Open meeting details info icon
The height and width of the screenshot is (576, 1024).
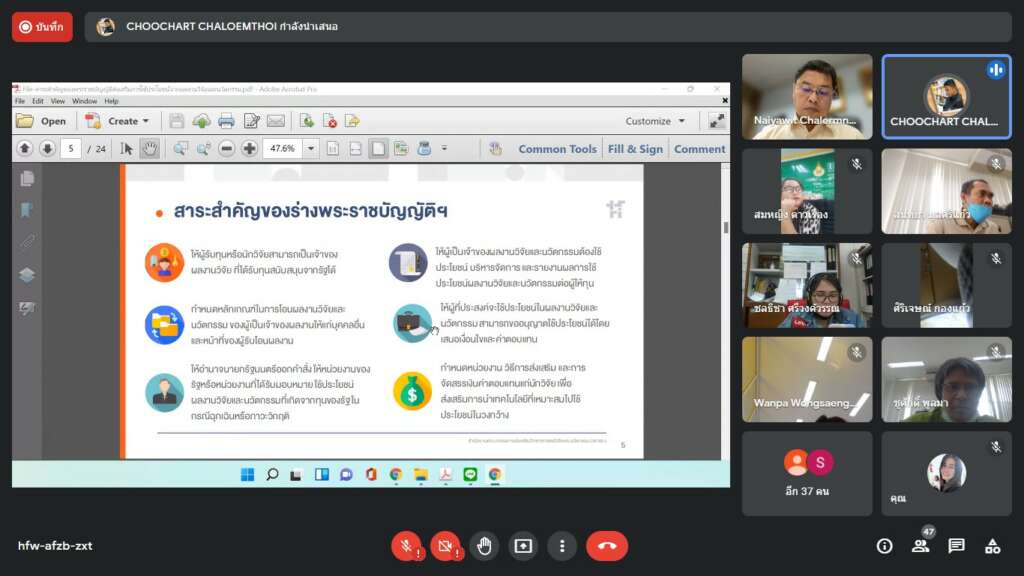click(x=884, y=546)
